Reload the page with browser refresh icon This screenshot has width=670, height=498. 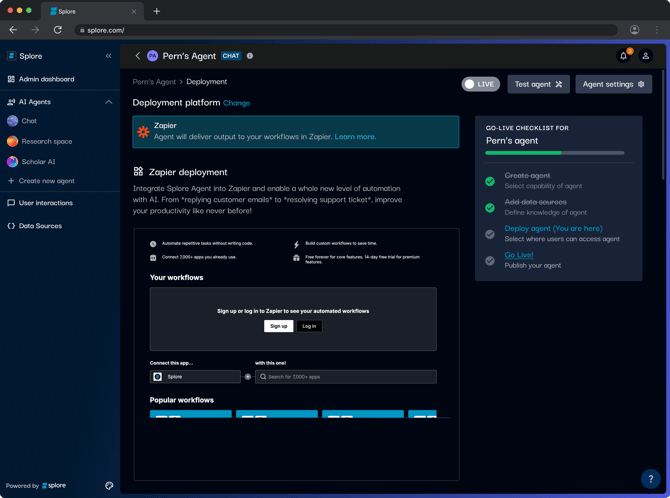pos(58,30)
